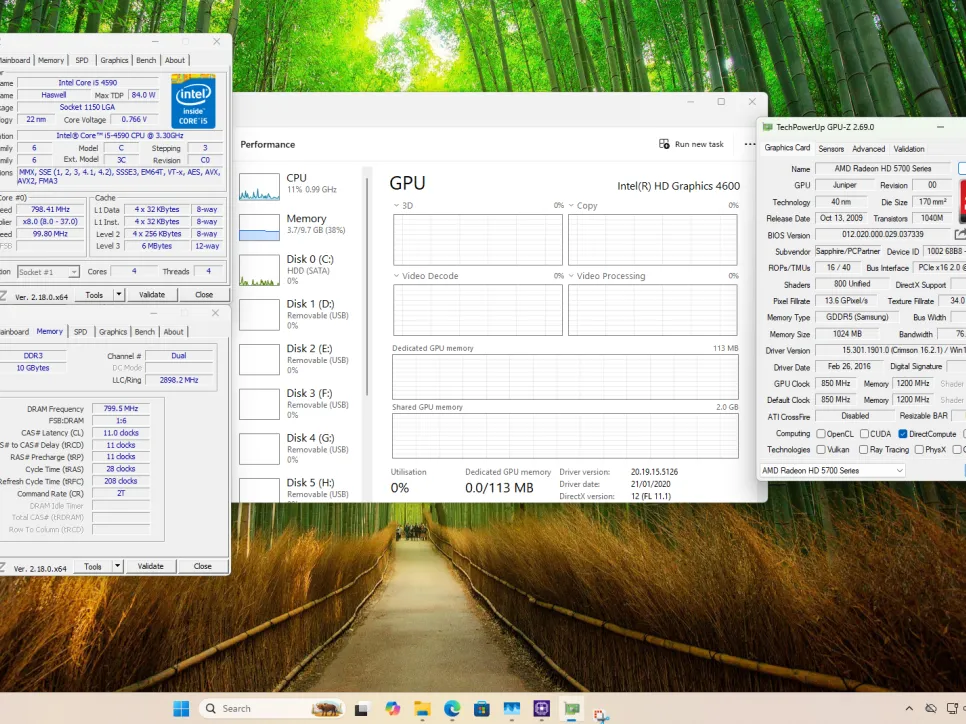
Task: Click the BIOS export share icon in GPU-Z
Action: tap(960, 235)
